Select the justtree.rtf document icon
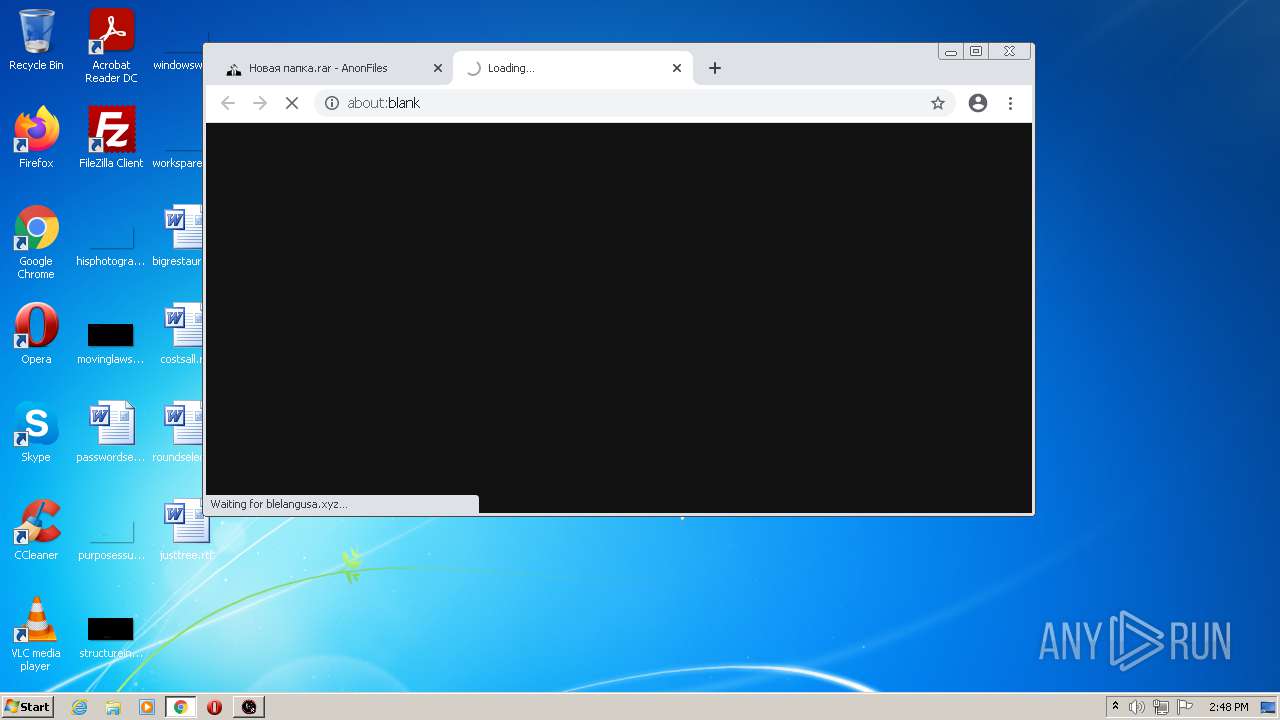1280x720 pixels. tap(185, 530)
